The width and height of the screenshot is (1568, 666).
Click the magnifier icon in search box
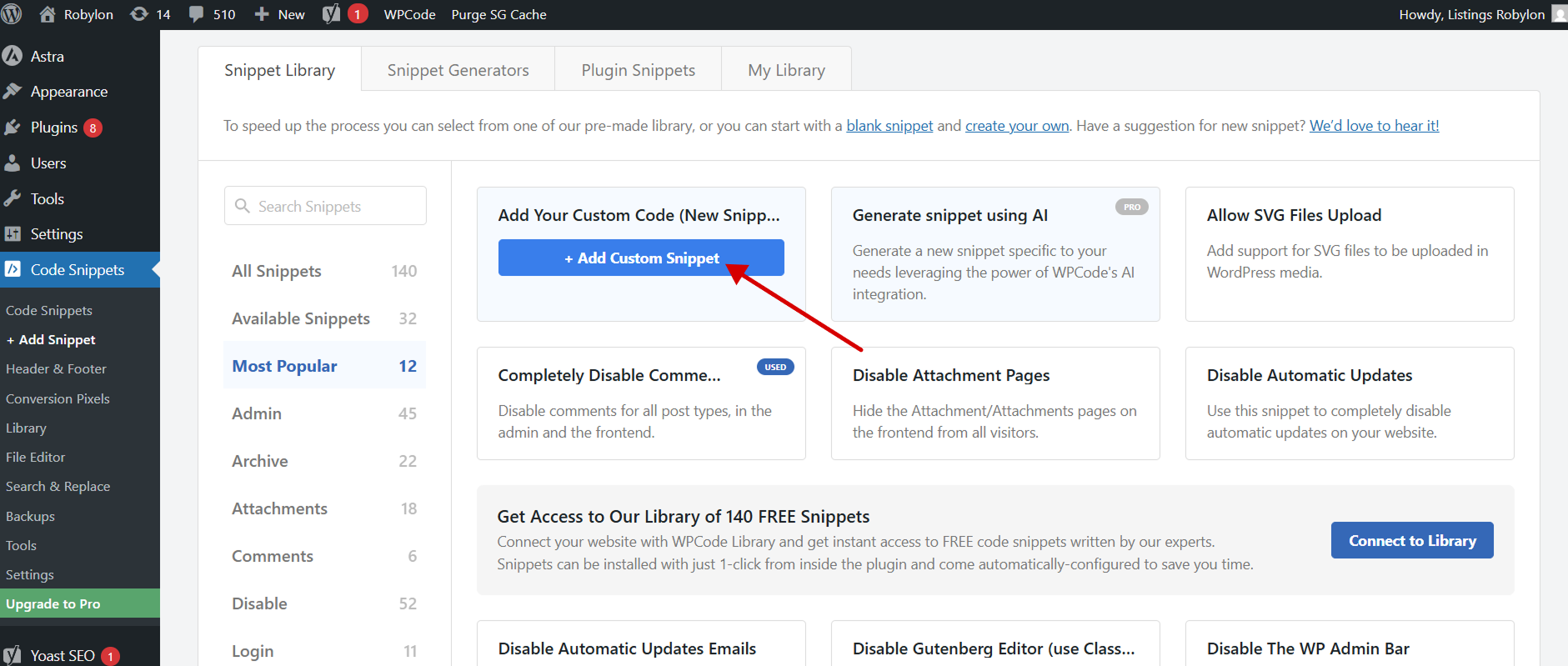(x=243, y=206)
